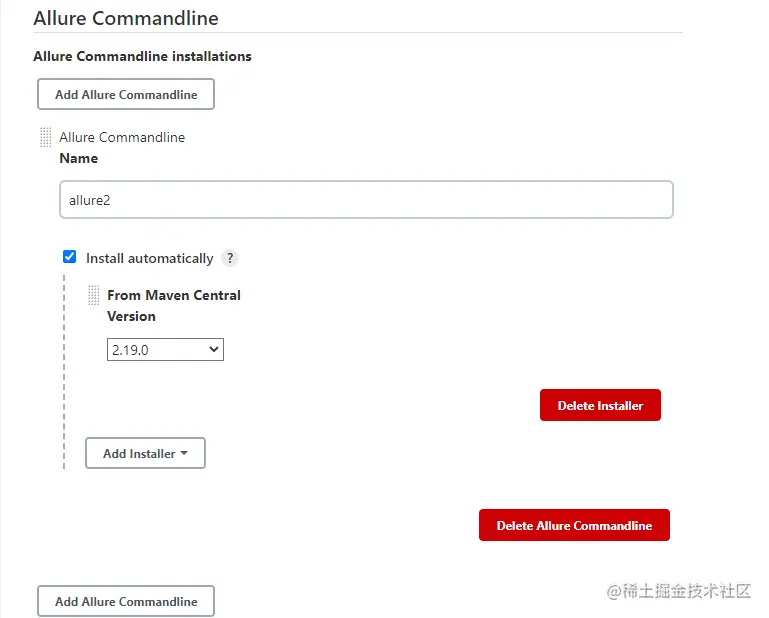
Task: Click the help question mark icon
Action: click(x=230, y=258)
